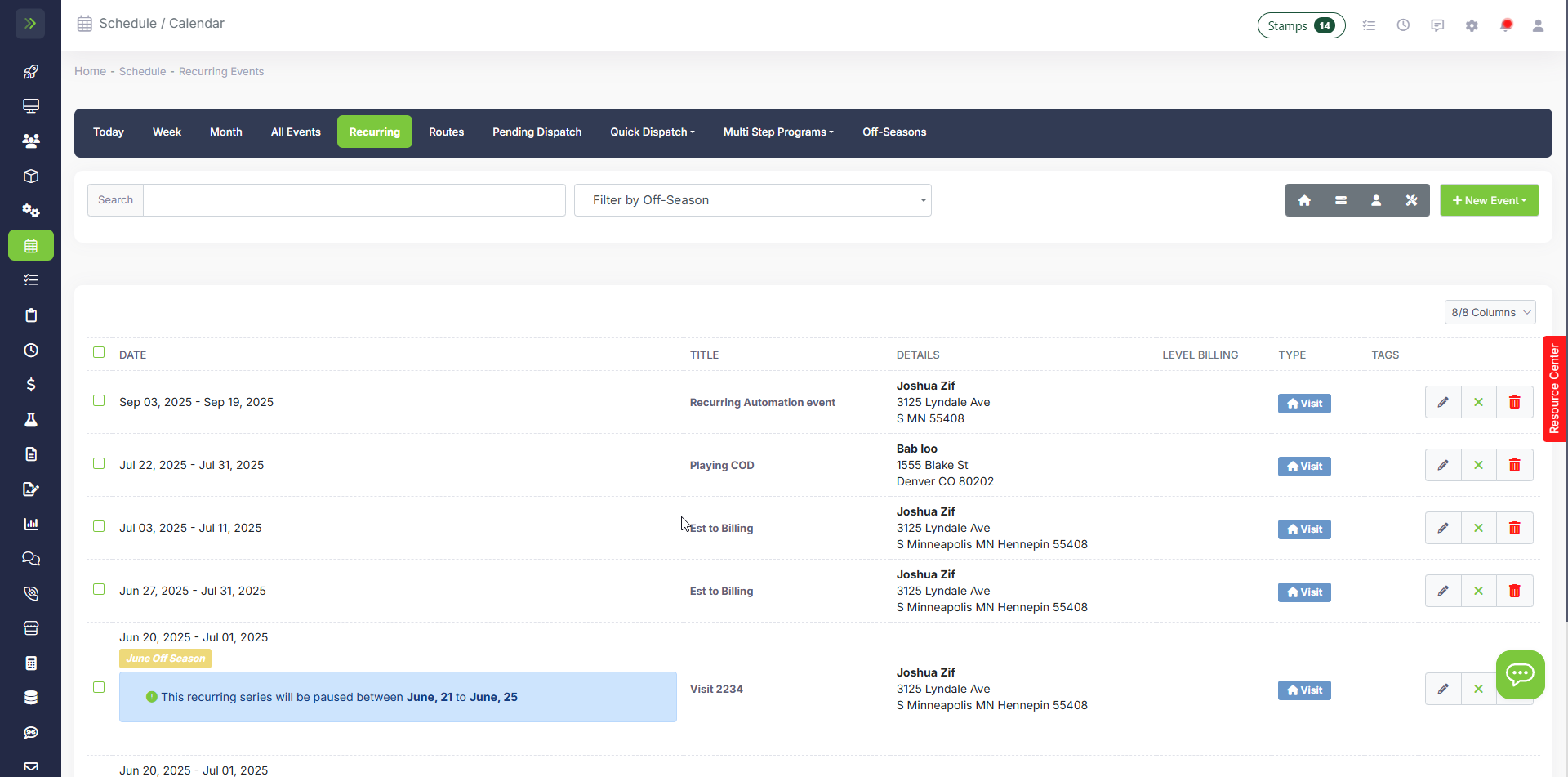Image resolution: width=1568 pixels, height=777 pixels.
Task: Click the home filter icon in toolbar
Action: [1304, 200]
